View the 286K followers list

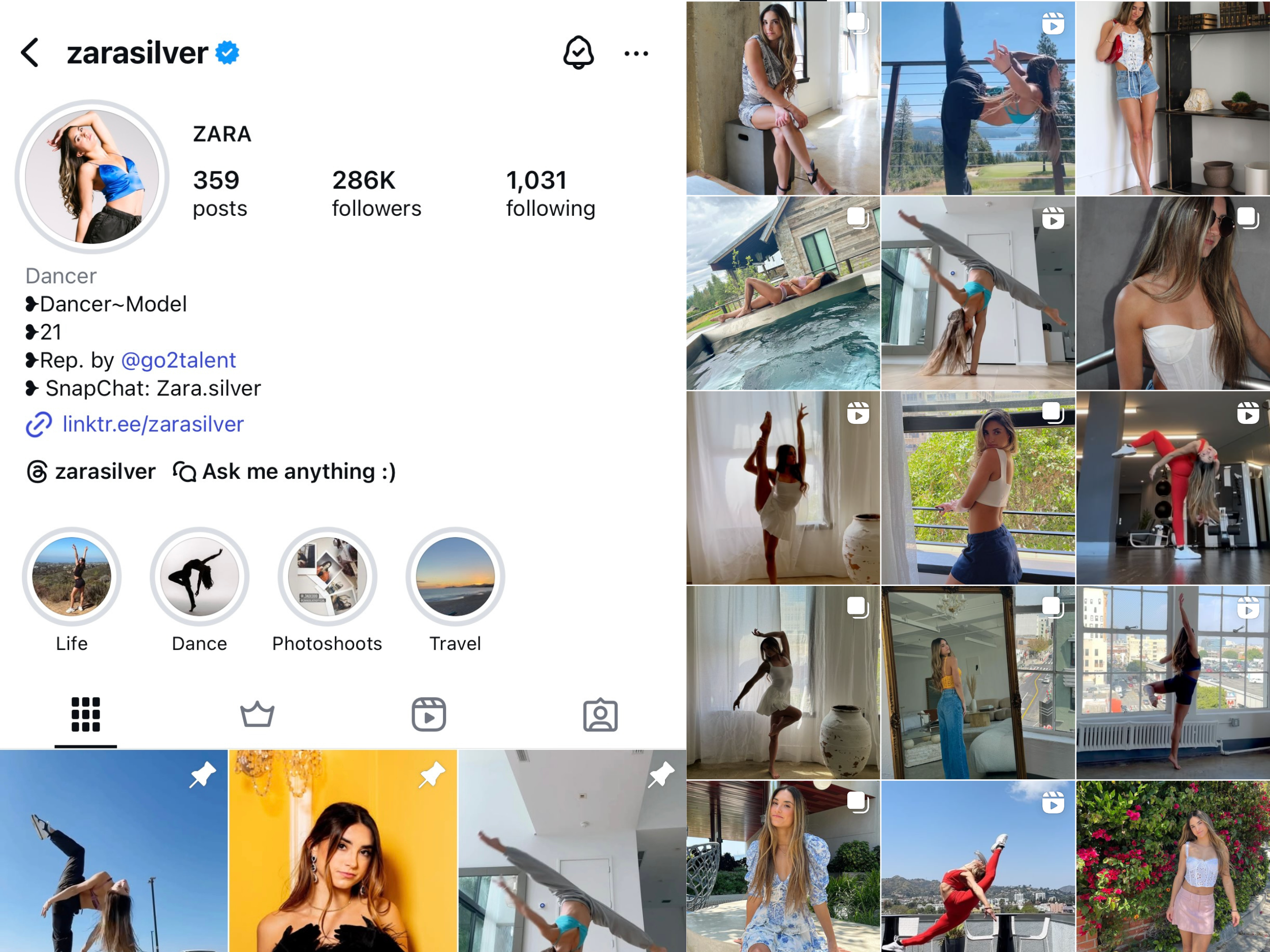pos(376,193)
